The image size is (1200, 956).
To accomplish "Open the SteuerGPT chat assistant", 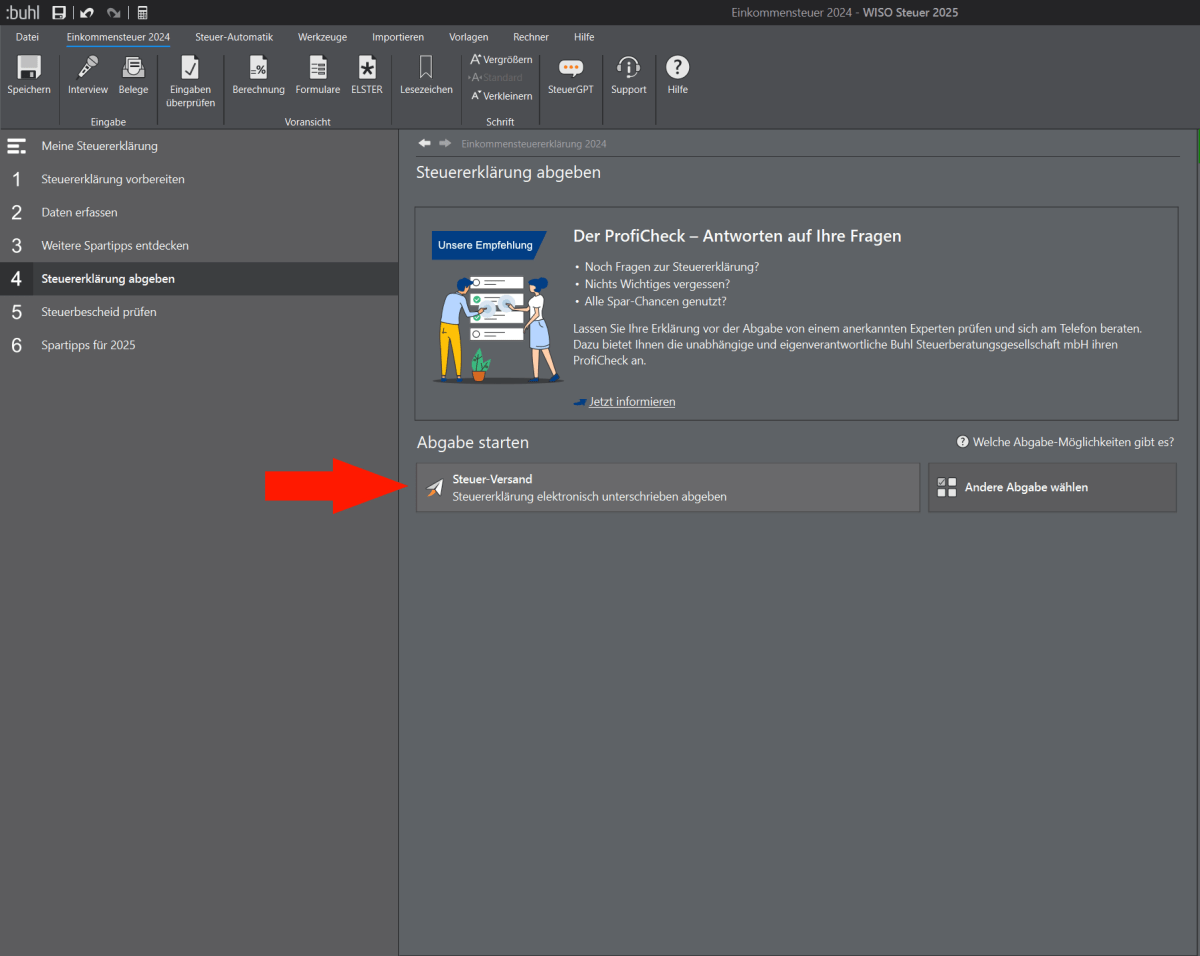I will coord(571,76).
